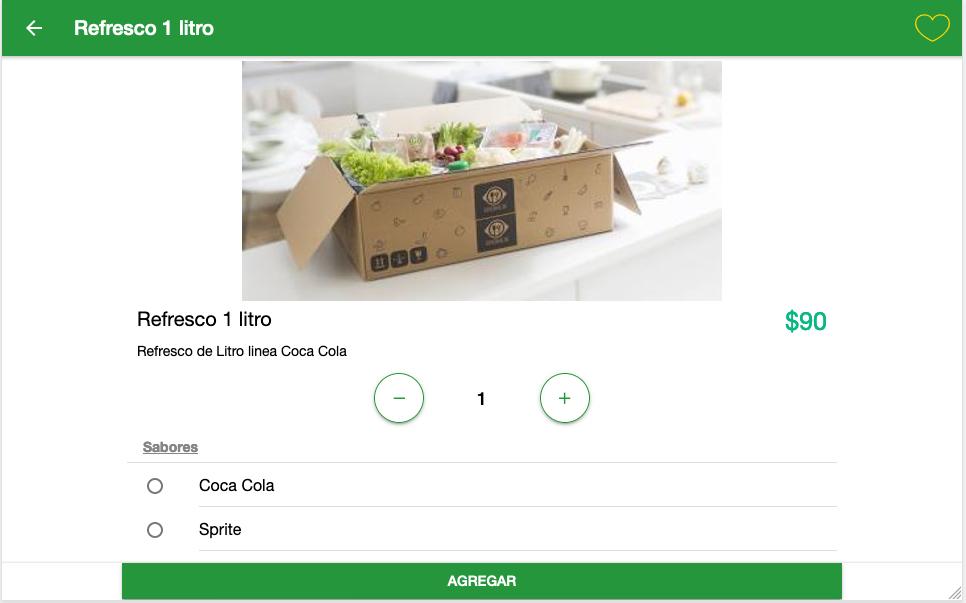
Task: Click the Refresco 1 litro header title
Action: click(x=144, y=28)
